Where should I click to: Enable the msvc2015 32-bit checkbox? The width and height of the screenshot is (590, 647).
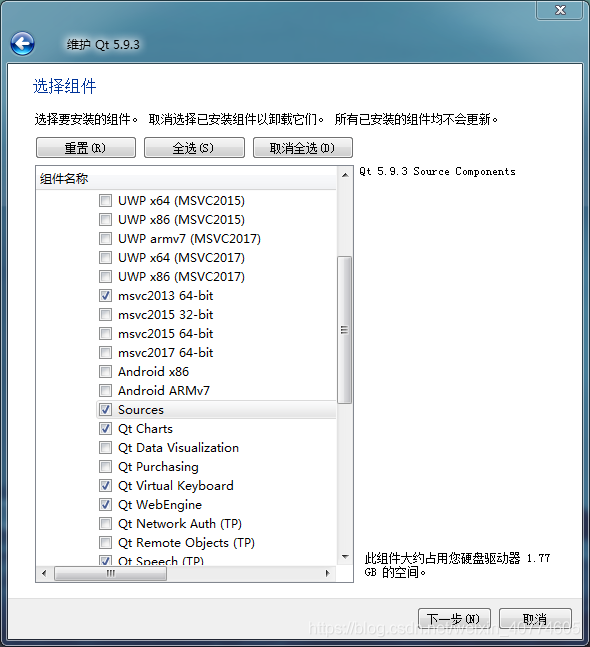[106, 315]
